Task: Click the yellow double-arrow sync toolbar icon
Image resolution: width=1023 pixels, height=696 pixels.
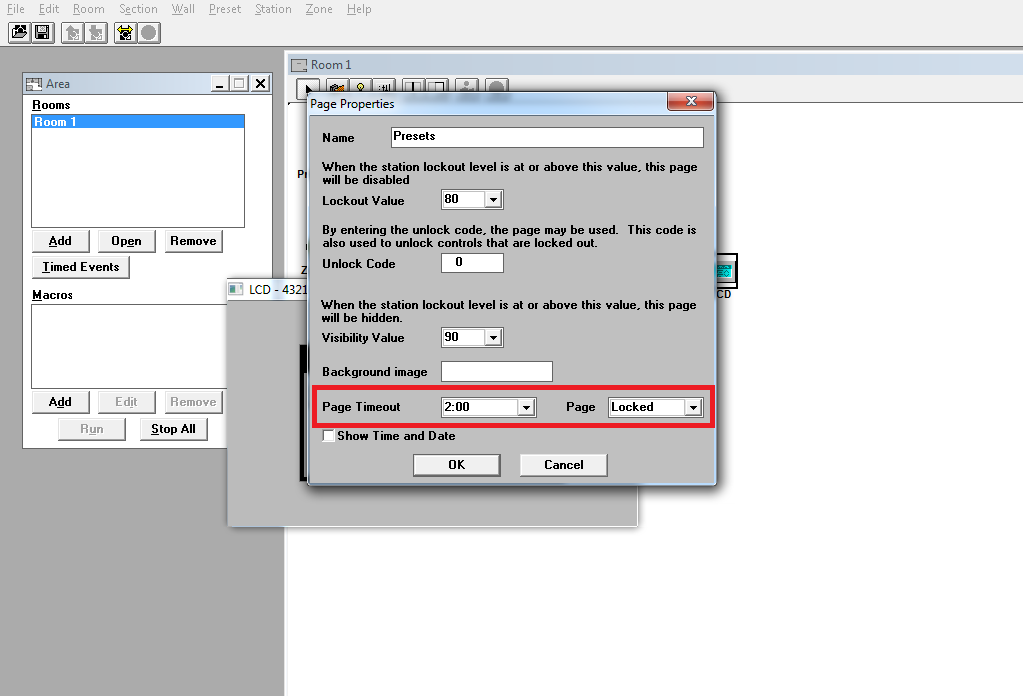Action: pyautogui.click(x=125, y=33)
